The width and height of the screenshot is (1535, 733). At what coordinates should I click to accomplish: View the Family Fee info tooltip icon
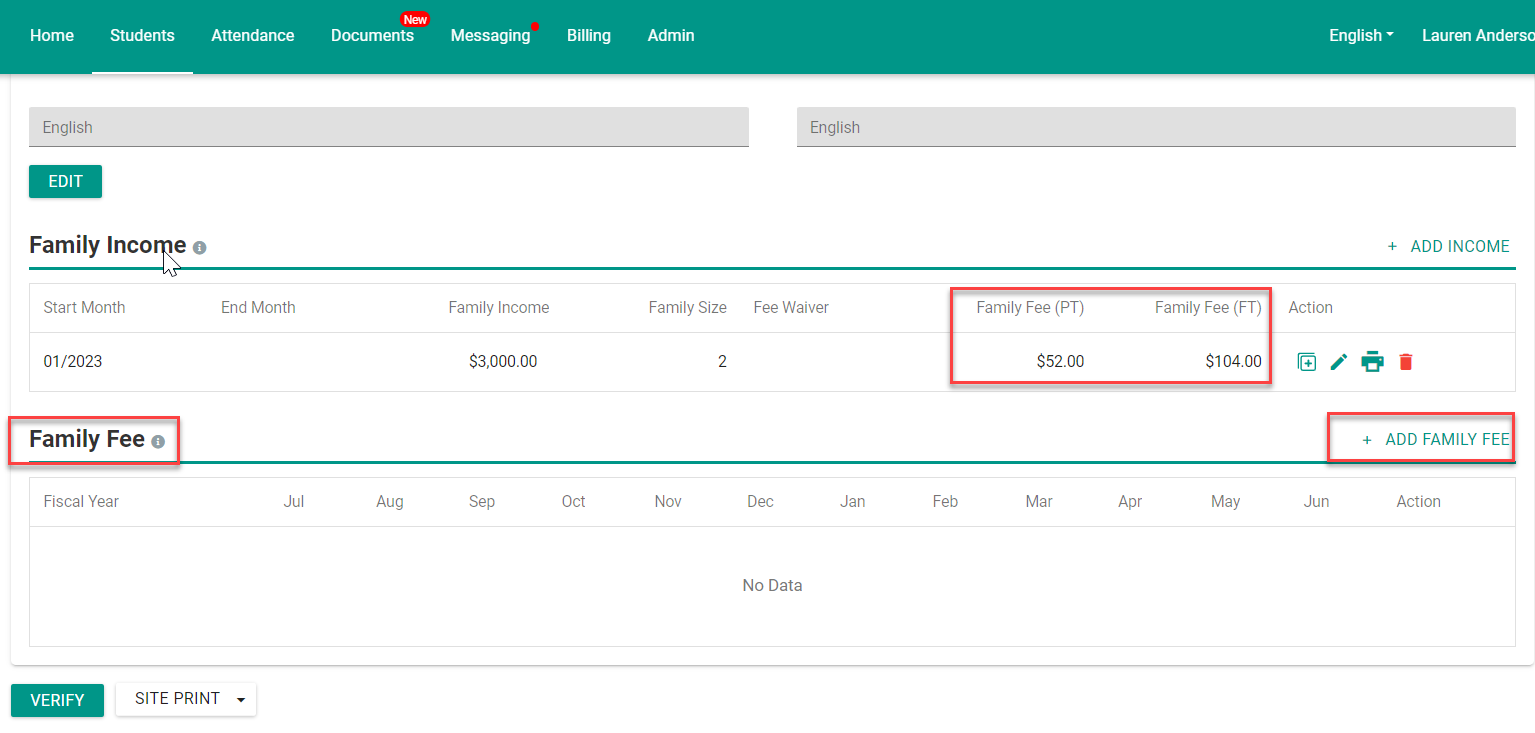tap(158, 441)
